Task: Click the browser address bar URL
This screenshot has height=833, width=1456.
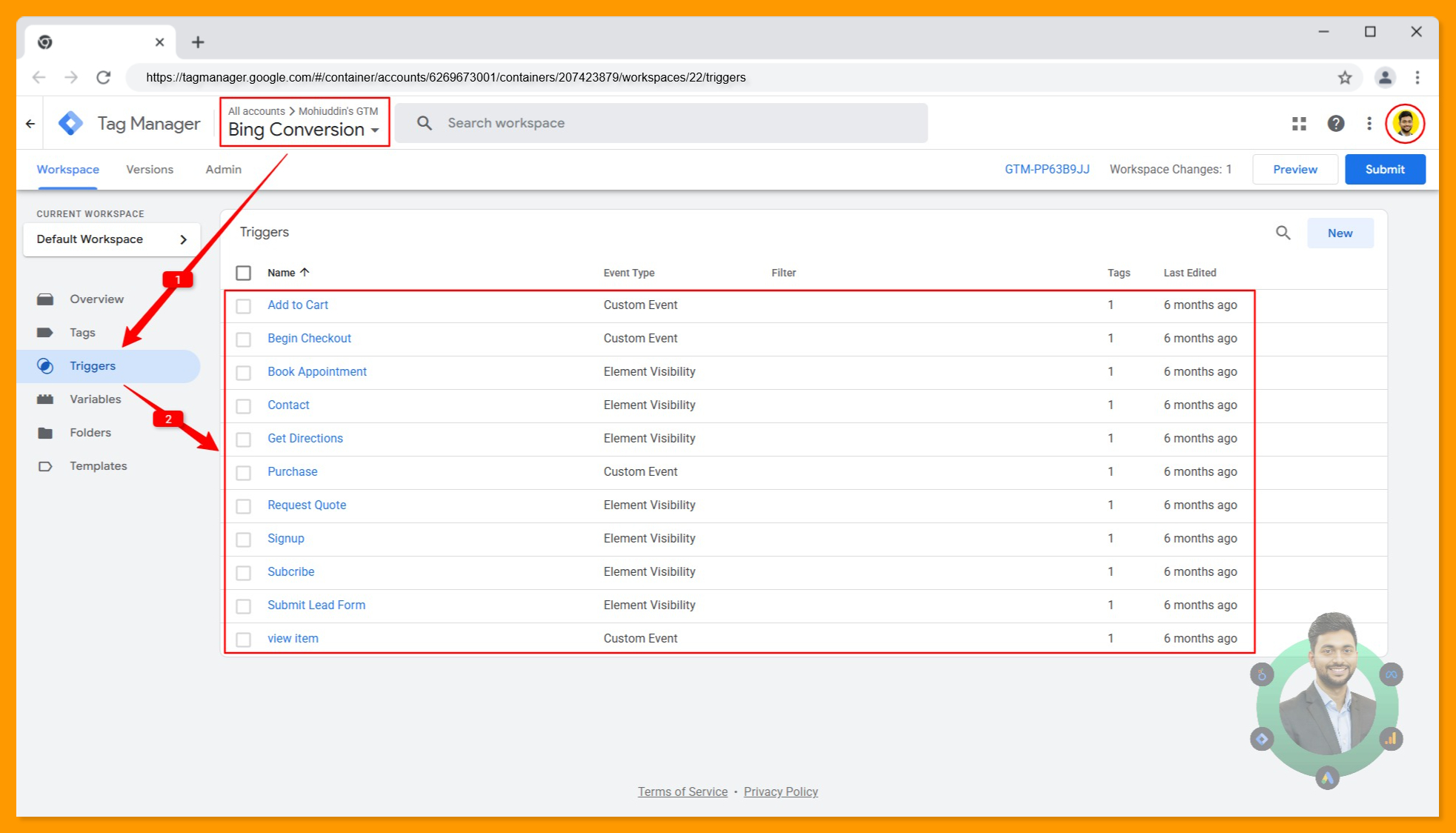Action: [x=445, y=77]
